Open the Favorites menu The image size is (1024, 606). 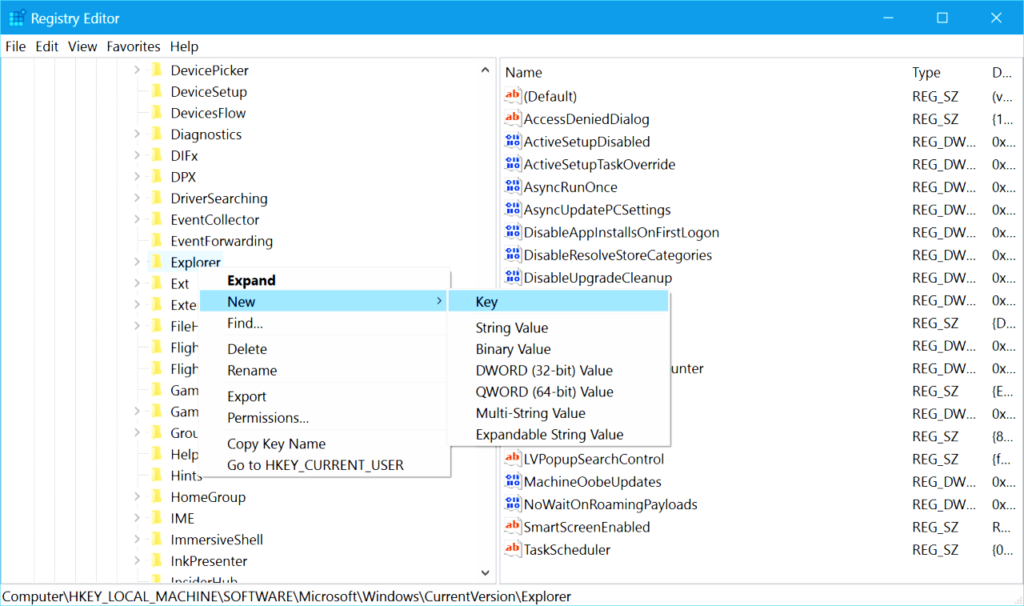[133, 46]
